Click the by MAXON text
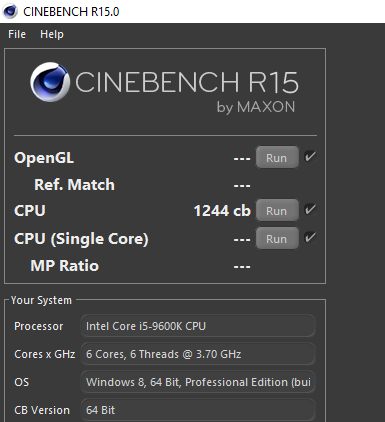385x422 pixels. [x=256, y=107]
